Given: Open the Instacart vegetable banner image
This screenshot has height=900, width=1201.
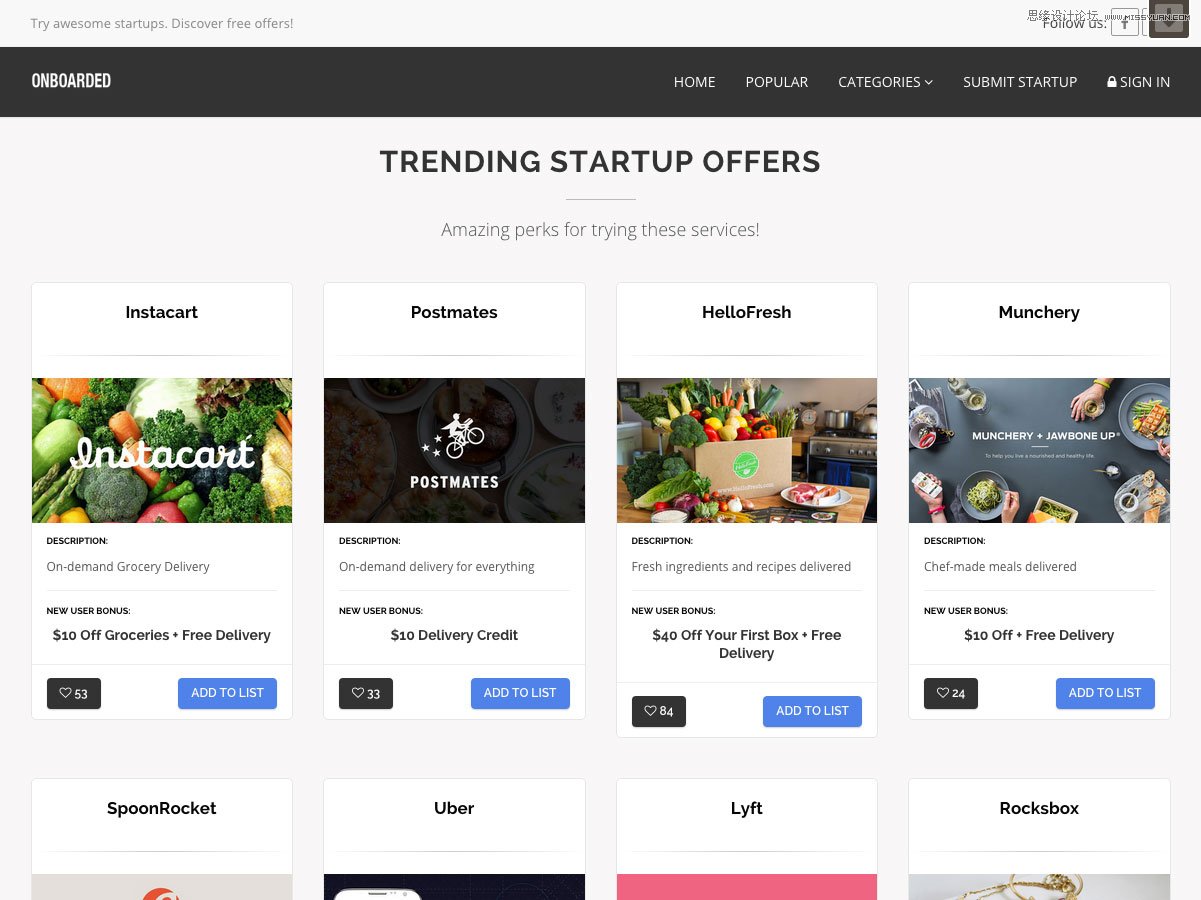Looking at the screenshot, I should (x=162, y=450).
